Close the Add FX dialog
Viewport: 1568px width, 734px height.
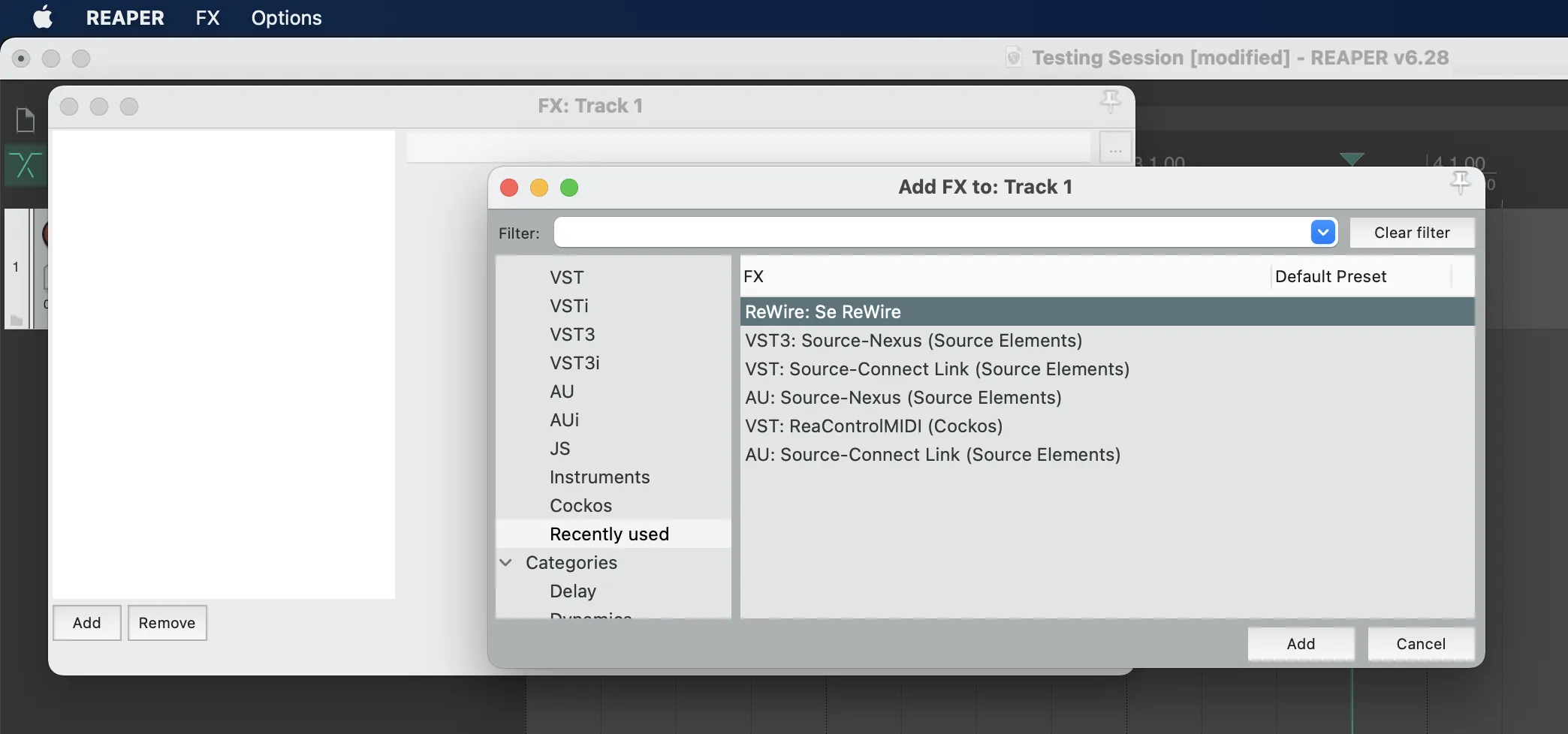pyautogui.click(x=509, y=188)
